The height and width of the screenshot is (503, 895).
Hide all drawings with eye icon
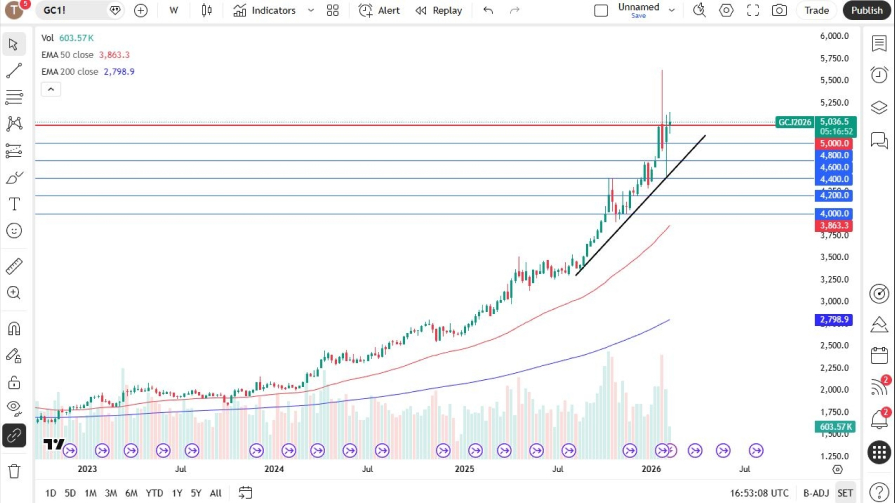[14, 407]
